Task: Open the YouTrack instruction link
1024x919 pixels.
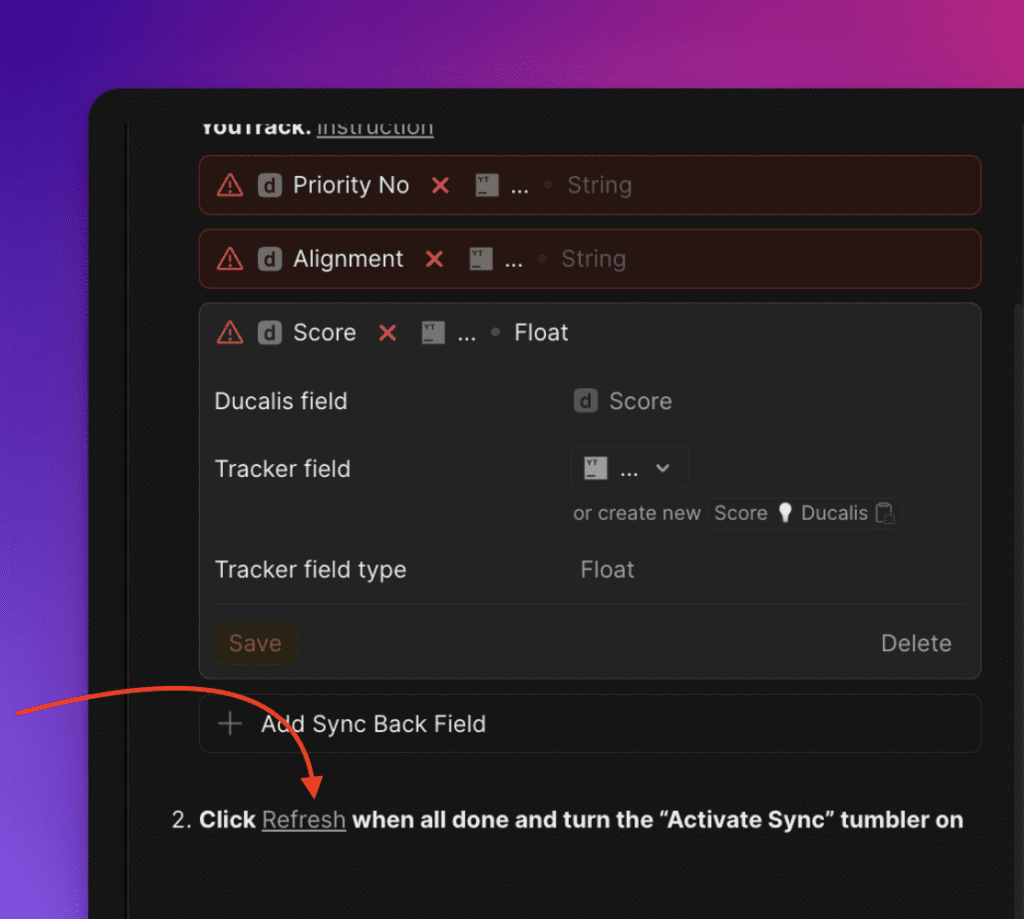Action: [x=375, y=127]
